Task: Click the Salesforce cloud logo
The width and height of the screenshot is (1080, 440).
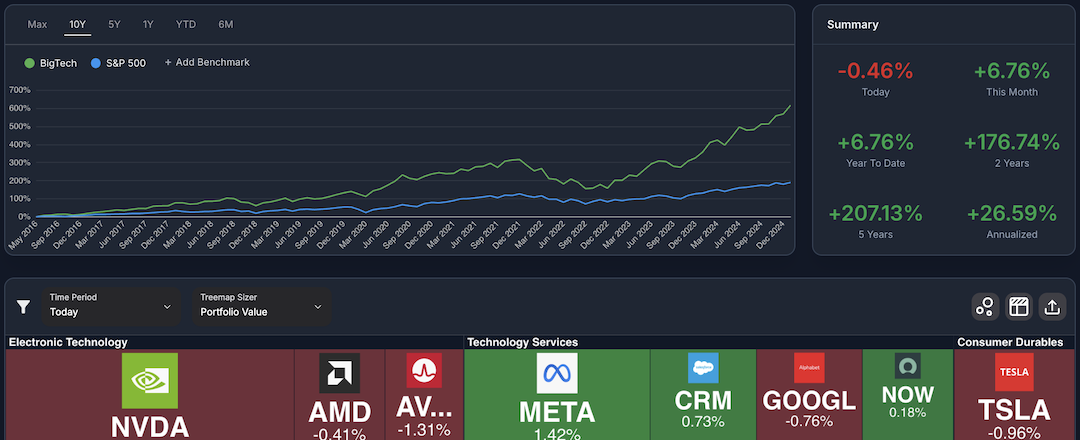Action: pyautogui.click(x=703, y=368)
